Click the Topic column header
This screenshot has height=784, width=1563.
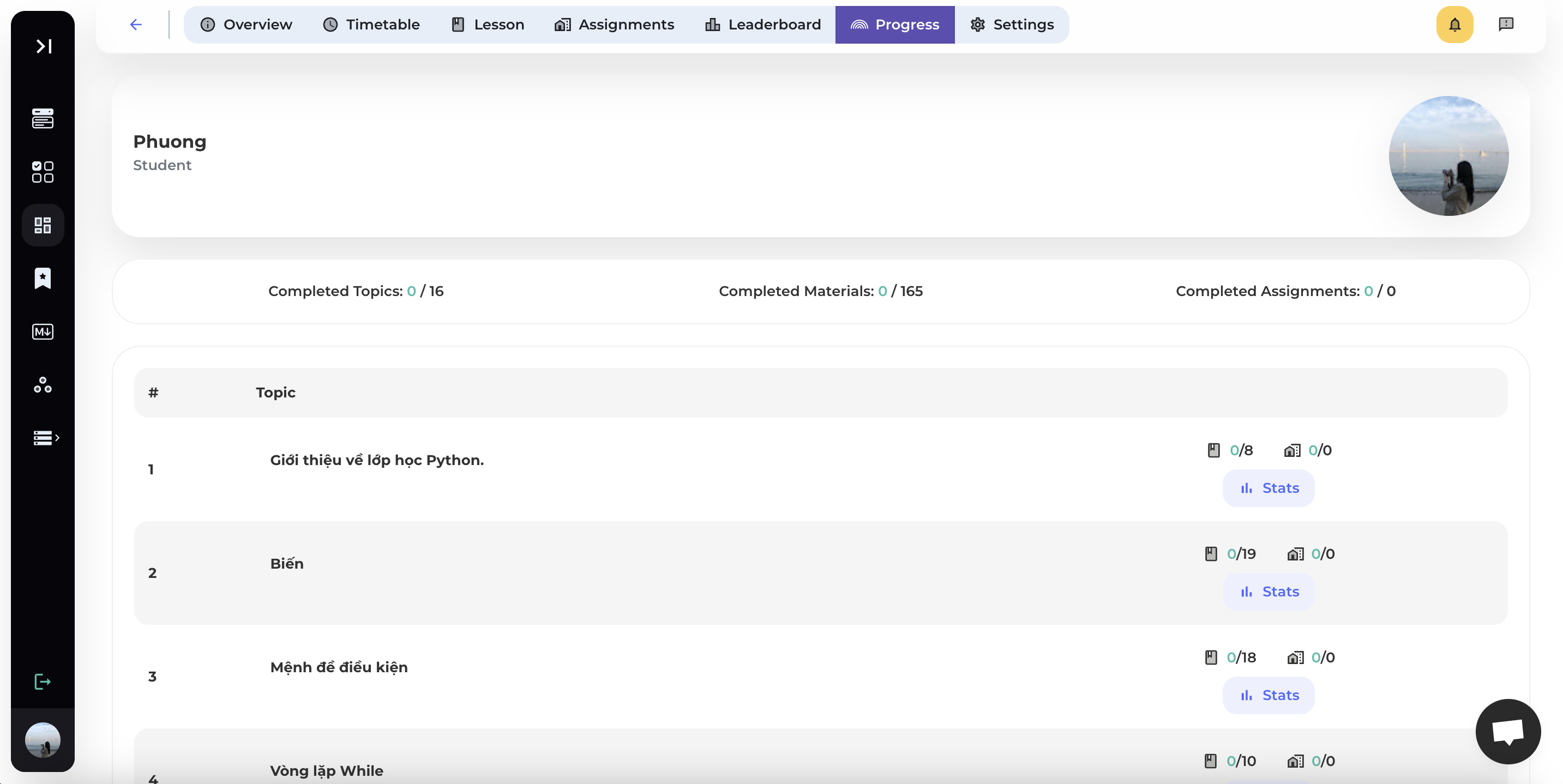275,393
